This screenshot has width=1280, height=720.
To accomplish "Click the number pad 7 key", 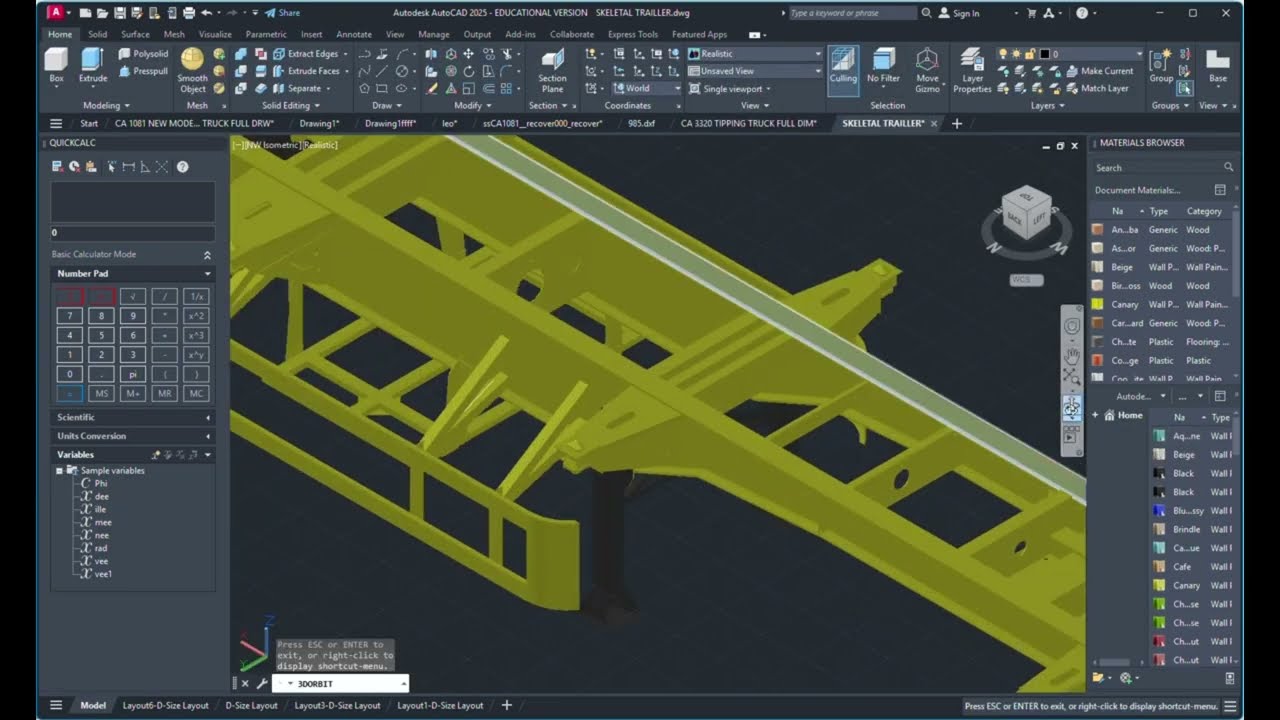I will pyautogui.click(x=69, y=316).
